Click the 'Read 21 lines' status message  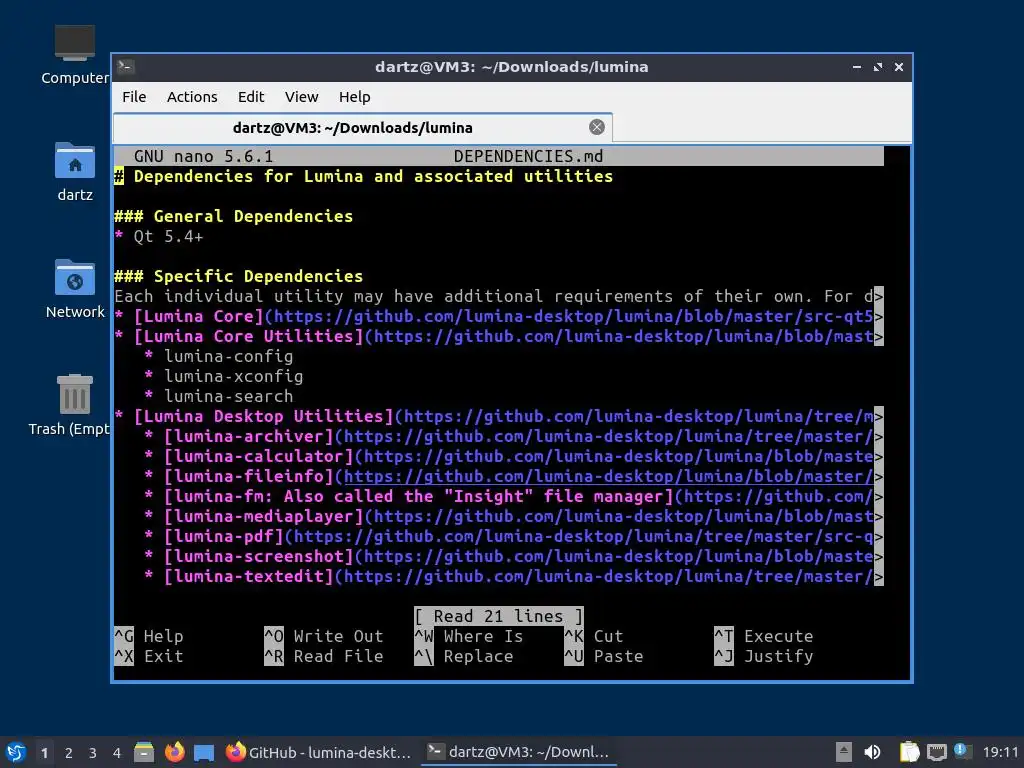click(x=499, y=616)
